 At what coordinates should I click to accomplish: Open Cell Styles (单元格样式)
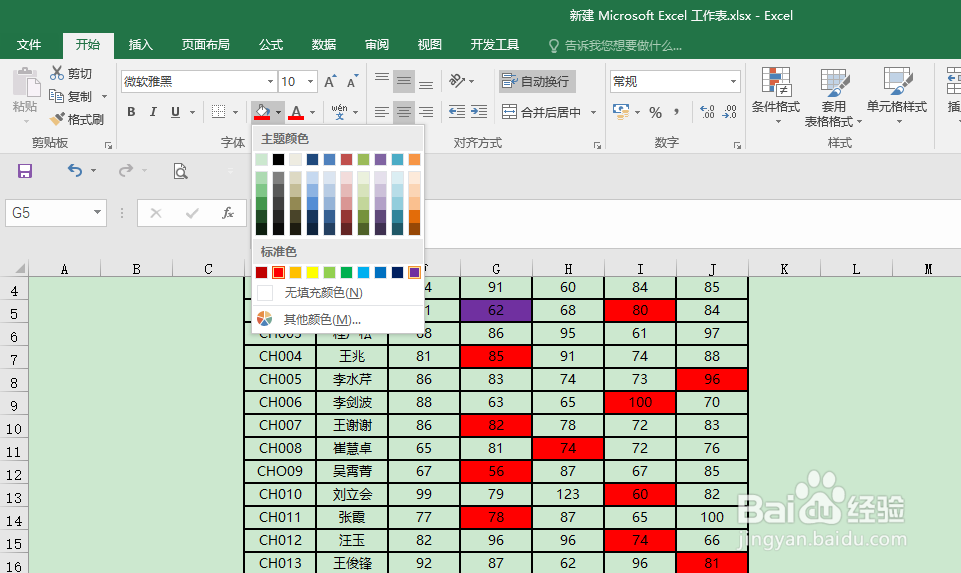click(897, 96)
